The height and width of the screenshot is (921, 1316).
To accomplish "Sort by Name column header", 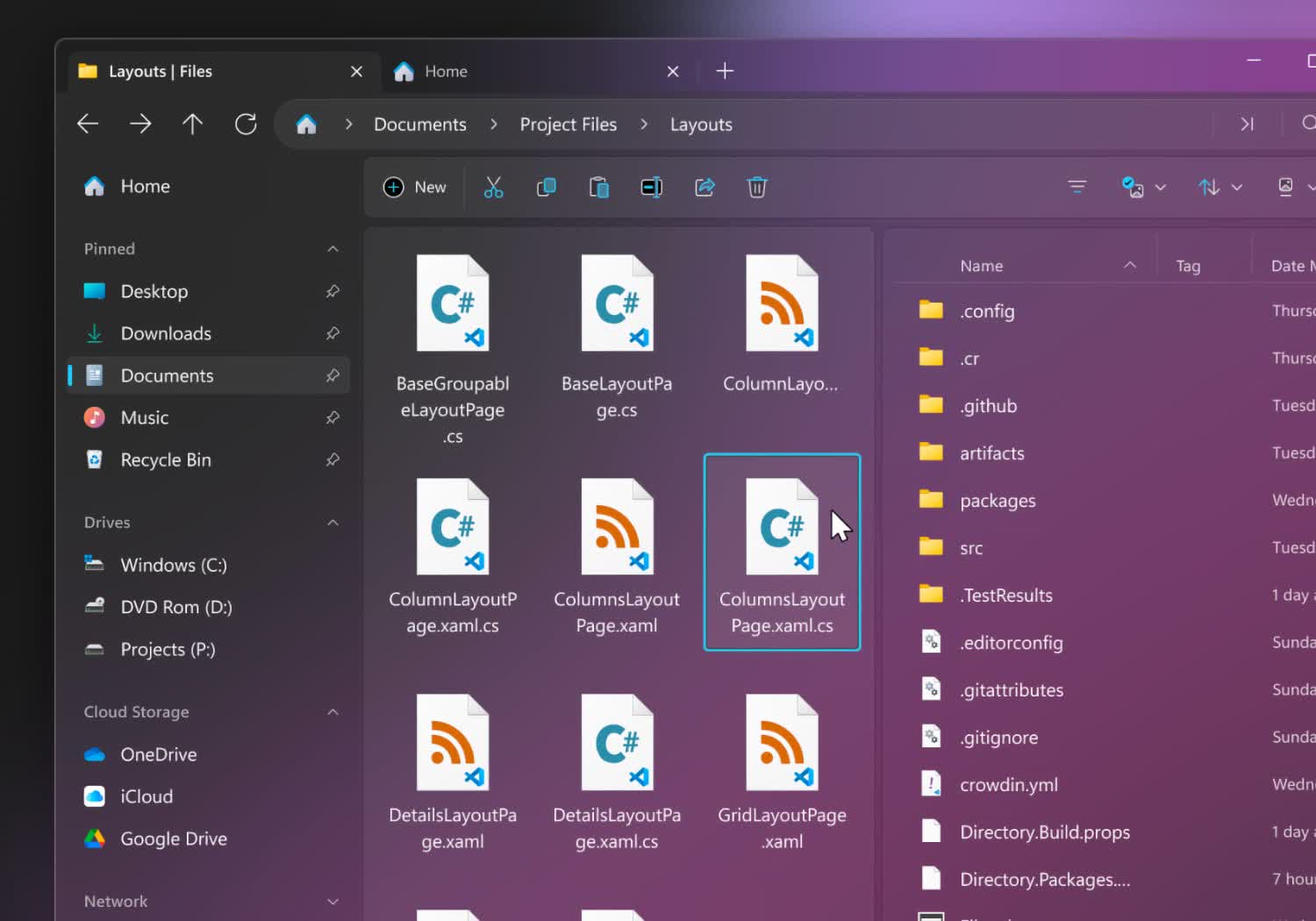I will click(x=981, y=266).
